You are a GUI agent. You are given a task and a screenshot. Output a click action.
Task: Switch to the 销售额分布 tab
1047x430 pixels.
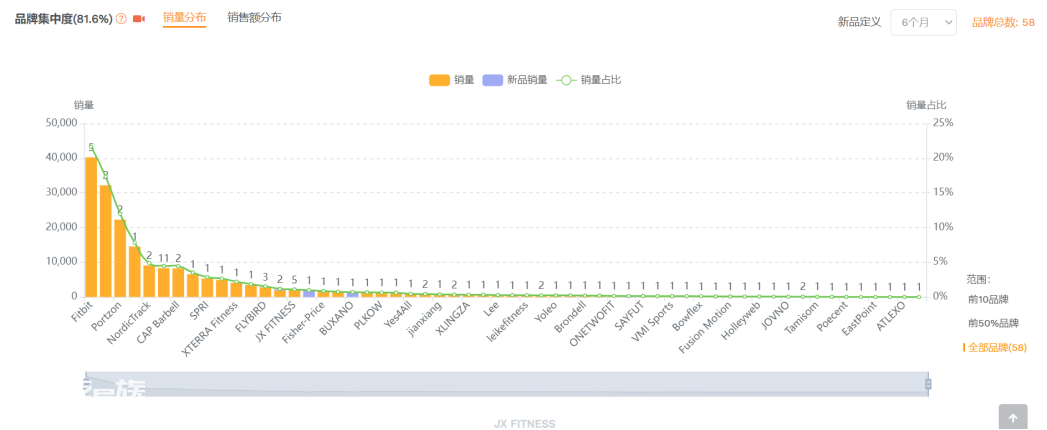coord(254,17)
